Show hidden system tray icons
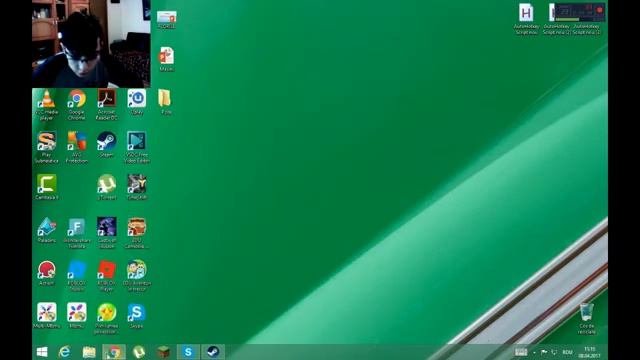Viewport: 640px width, 360px height. coord(534,352)
